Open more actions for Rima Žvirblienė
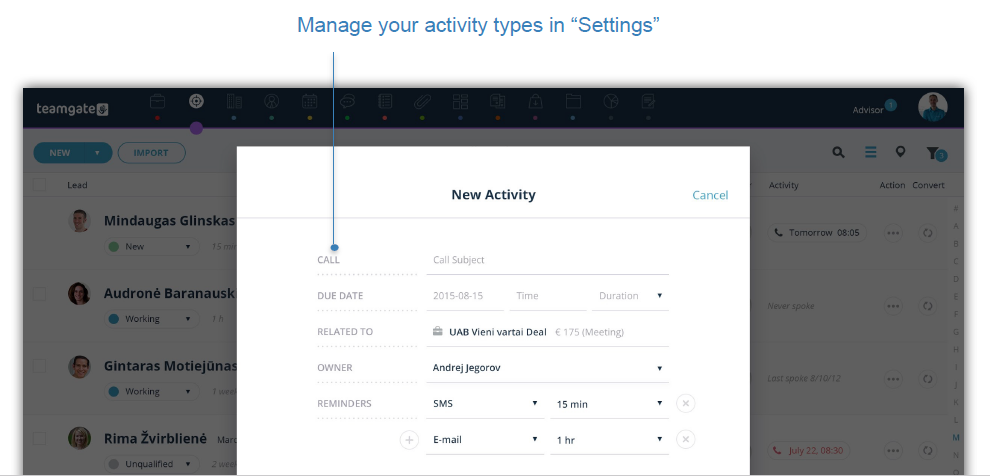990x476 pixels. coord(892,451)
